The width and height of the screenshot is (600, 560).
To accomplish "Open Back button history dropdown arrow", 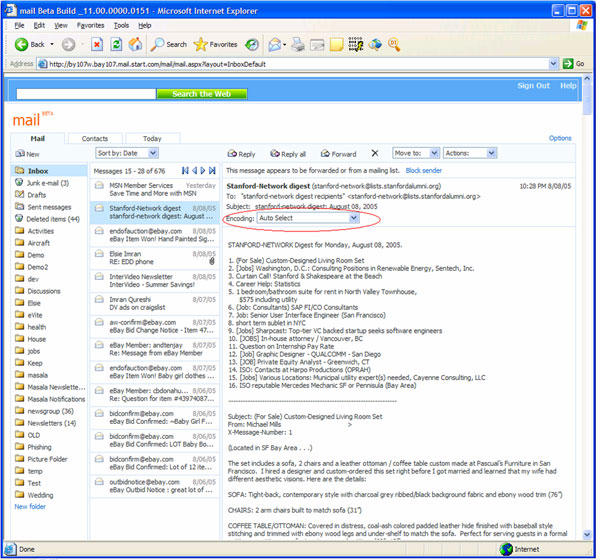I will click(52, 44).
